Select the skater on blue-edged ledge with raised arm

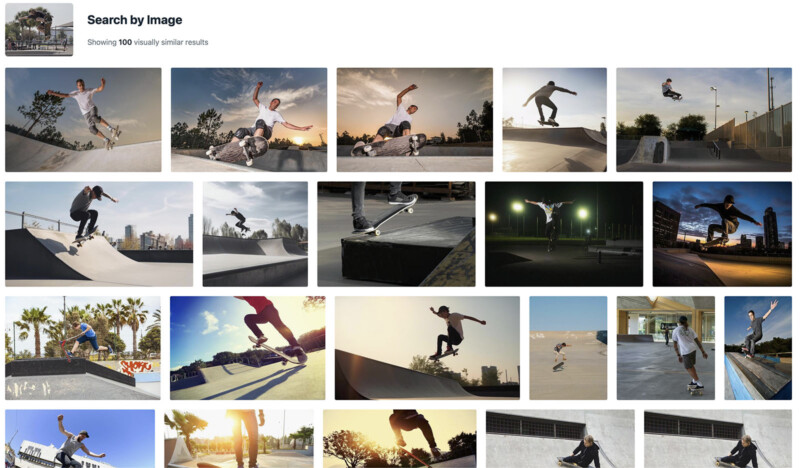pos(758,348)
